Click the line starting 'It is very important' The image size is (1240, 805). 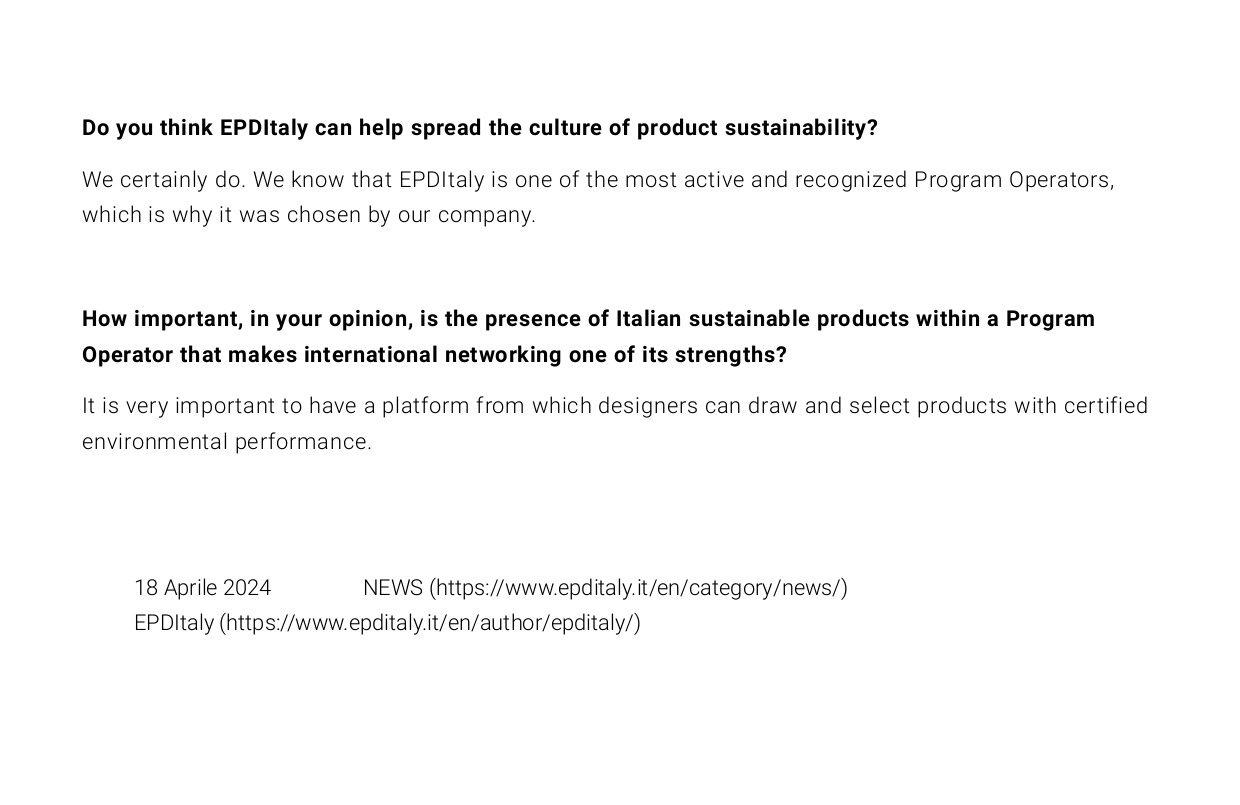coord(614,406)
